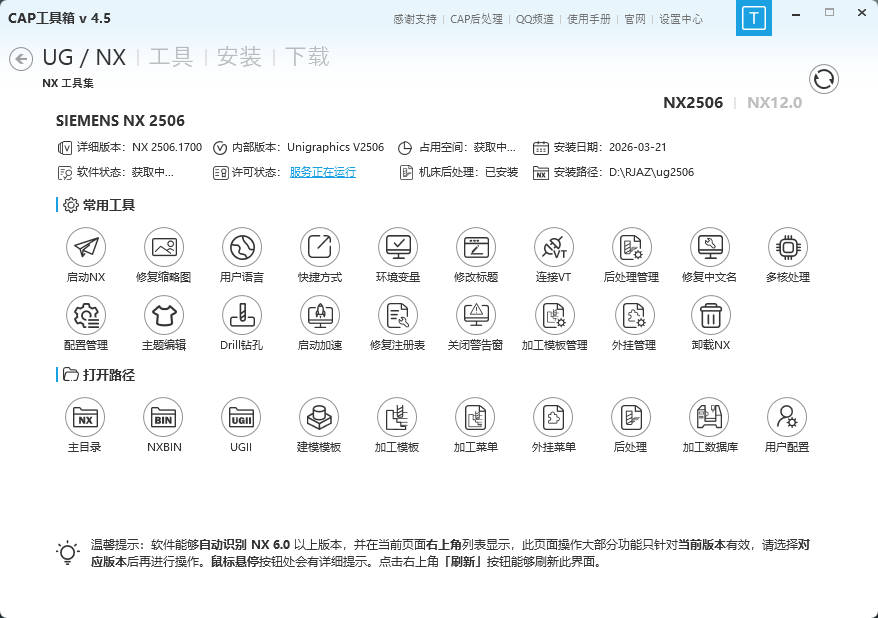Open the 多核处理 multi-core tool

pyautogui.click(x=788, y=247)
